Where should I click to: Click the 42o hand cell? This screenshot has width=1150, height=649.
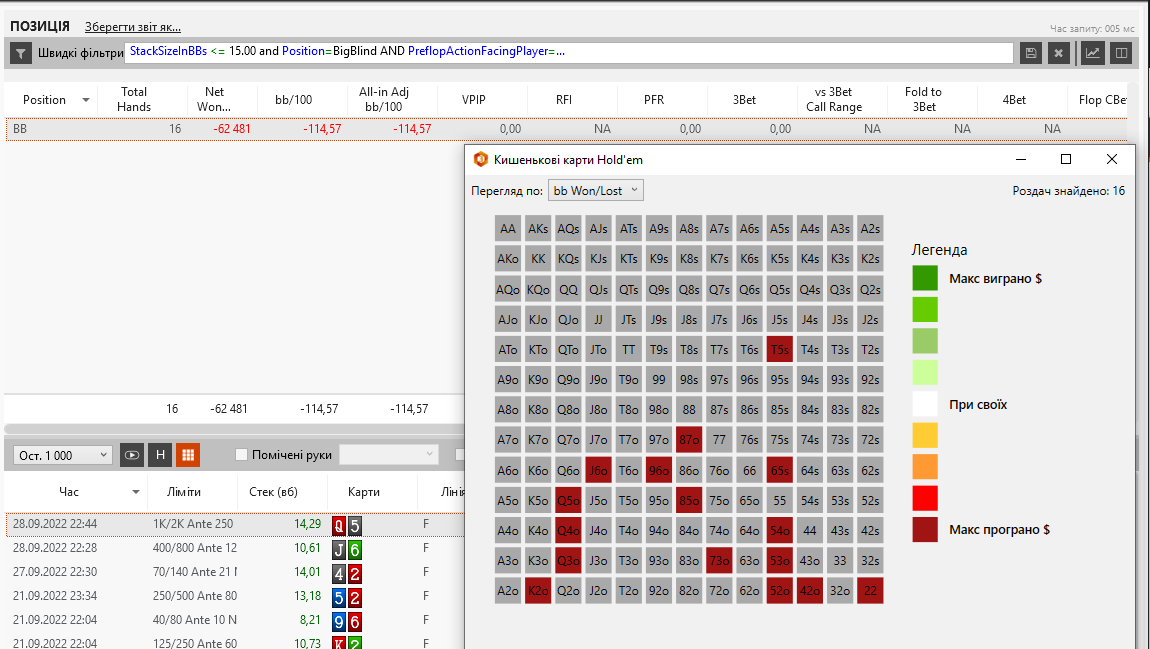tap(810, 590)
